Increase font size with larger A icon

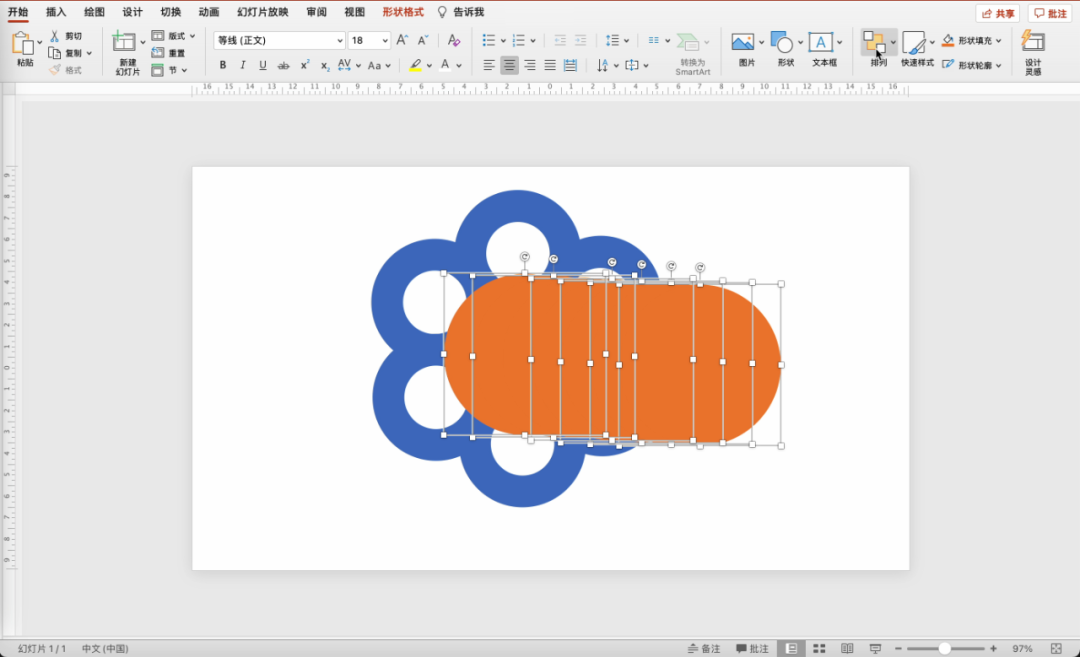(402, 41)
